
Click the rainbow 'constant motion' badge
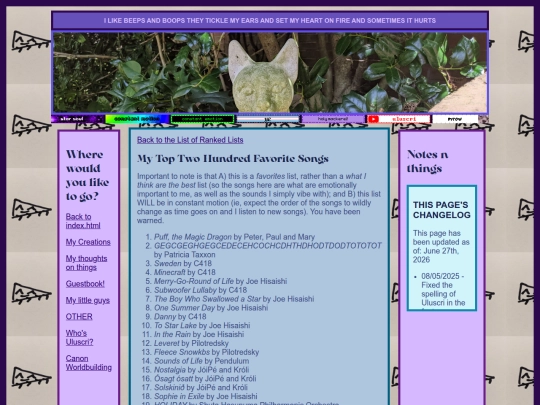pos(137,119)
